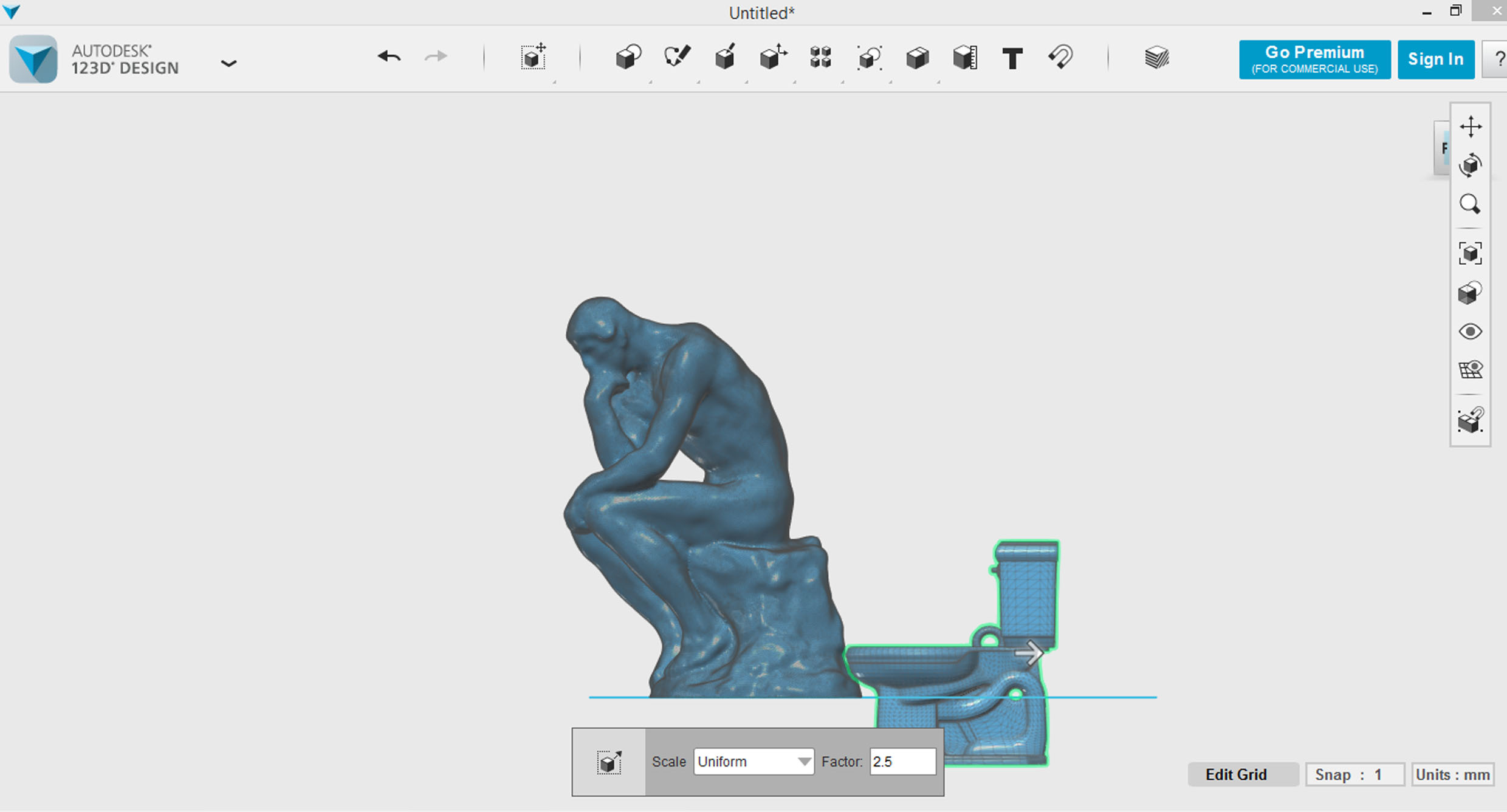The height and width of the screenshot is (812, 1507).
Task: Click the Go Premium button
Action: point(1315,60)
